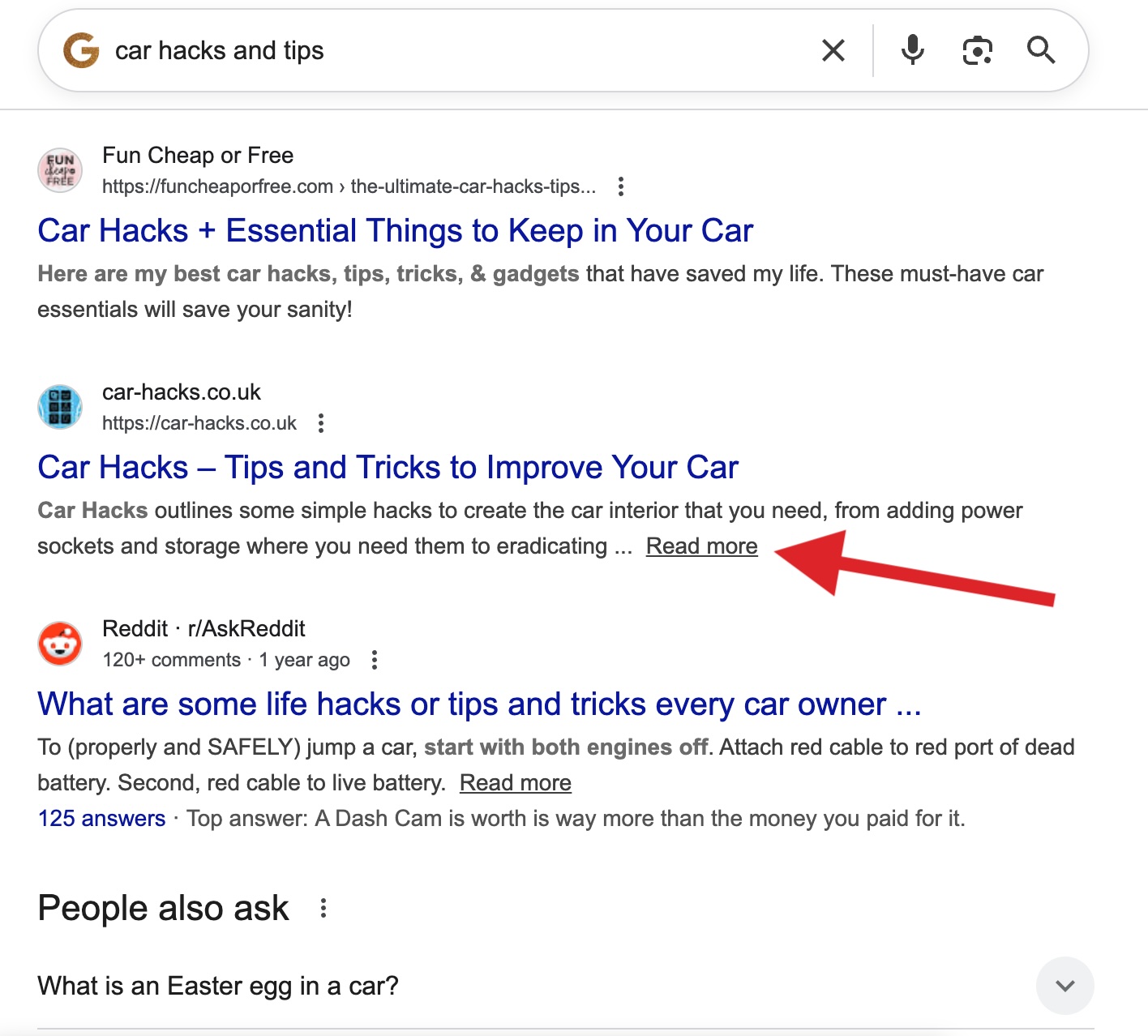Open three-dot menu beside car-hacks.co.uk URL

coord(321,423)
